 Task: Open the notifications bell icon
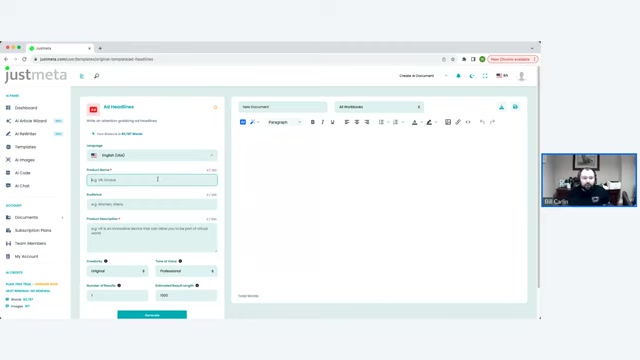click(x=458, y=76)
